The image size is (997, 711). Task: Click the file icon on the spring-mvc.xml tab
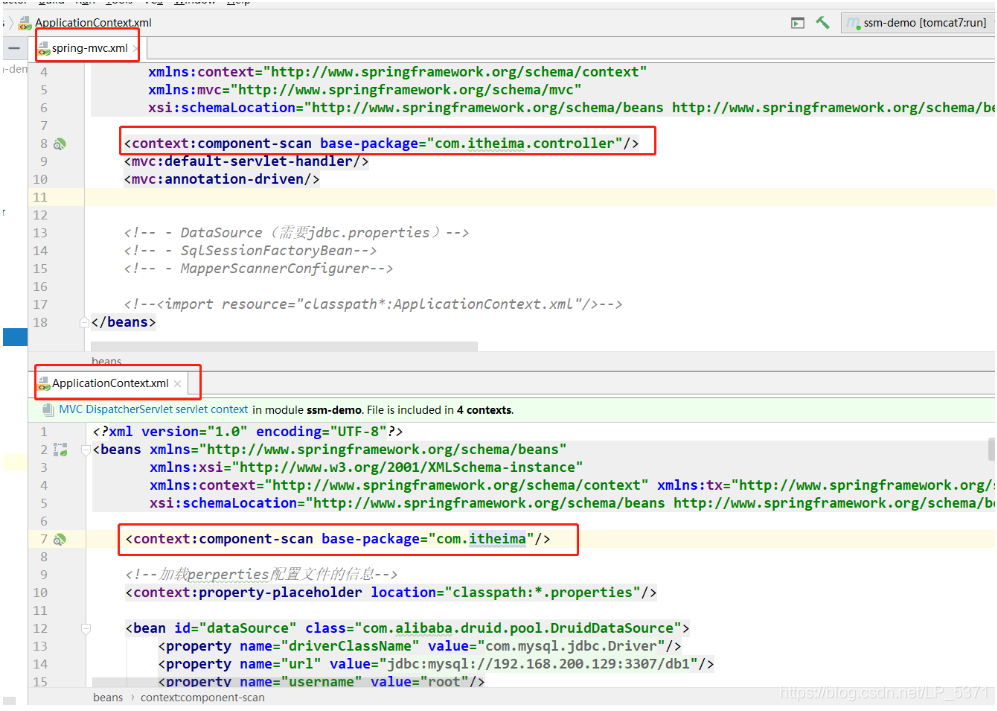click(44, 49)
